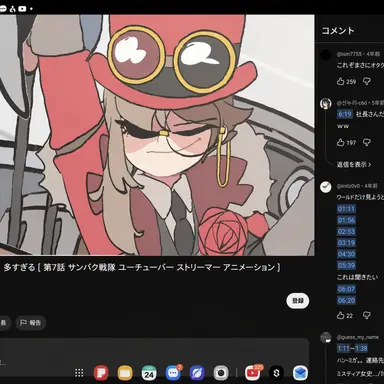Jump to timestamp 03:19
The height and width of the screenshot is (384, 384).
(346, 243)
